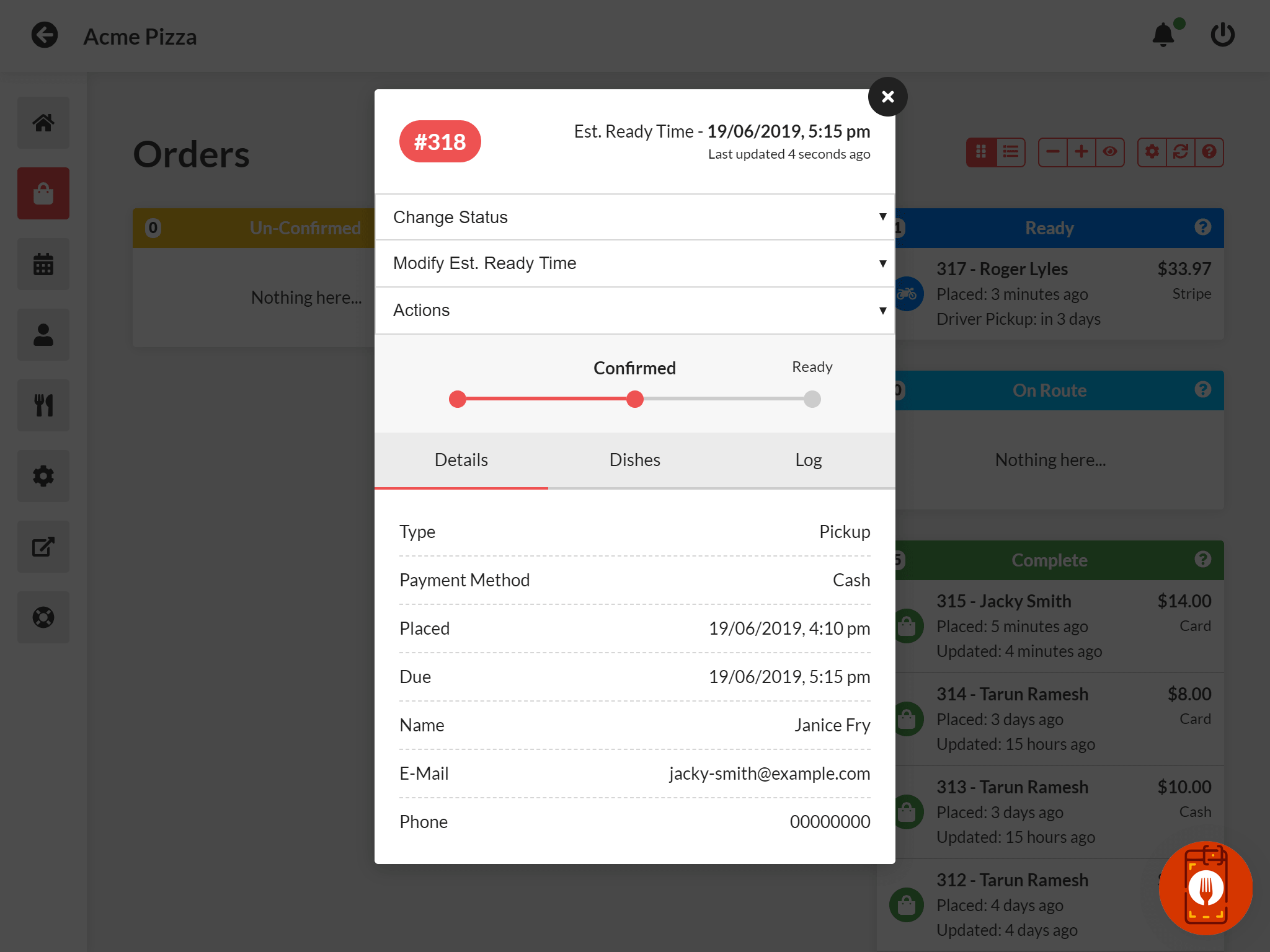Image resolution: width=1270 pixels, height=952 pixels.
Task: Switch to list view layout
Action: click(x=1011, y=152)
